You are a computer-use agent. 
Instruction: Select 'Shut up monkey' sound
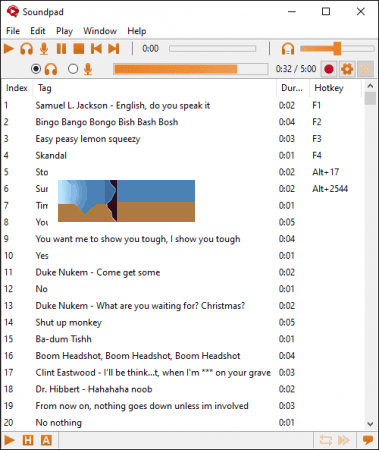pos(182,322)
